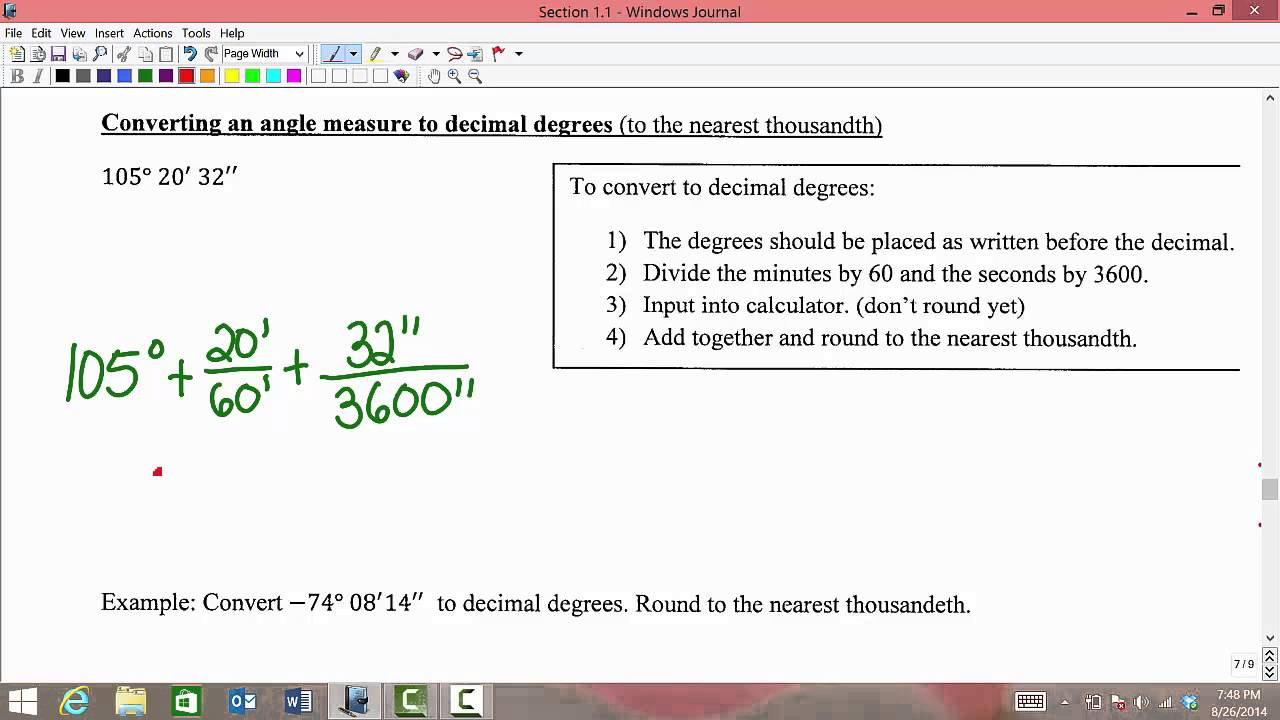Pick the green ink color
This screenshot has width=1280, height=720.
click(x=145, y=76)
